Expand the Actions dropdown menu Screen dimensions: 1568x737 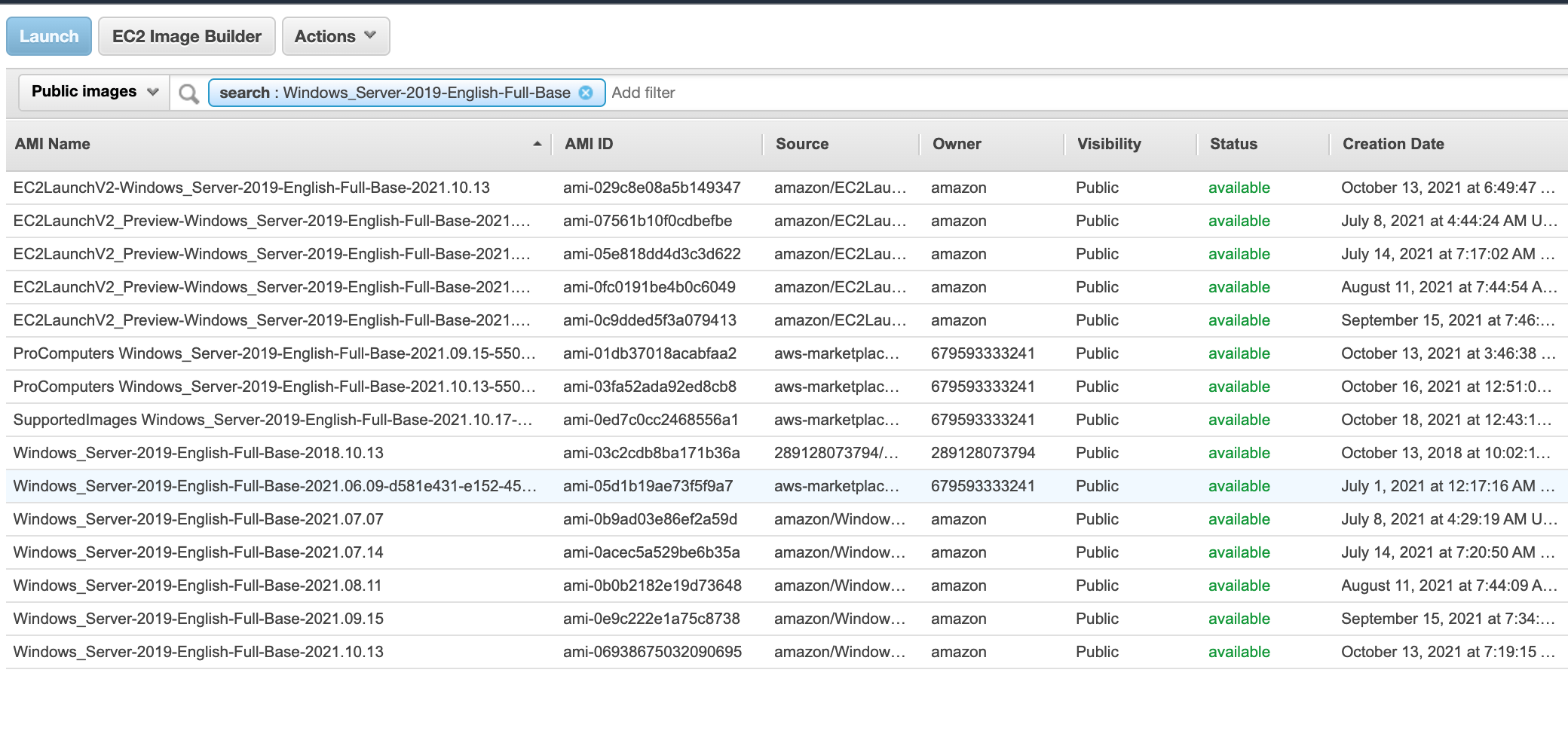pyautogui.click(x=335, y=36)
